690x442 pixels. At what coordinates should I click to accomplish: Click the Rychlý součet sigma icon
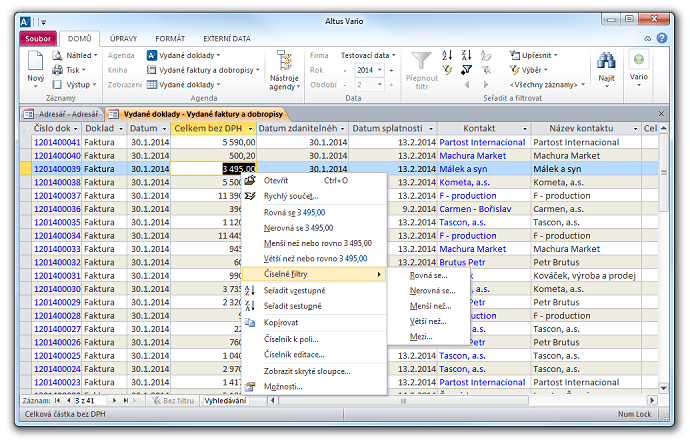pyautogui.click(x=250, y=196)
